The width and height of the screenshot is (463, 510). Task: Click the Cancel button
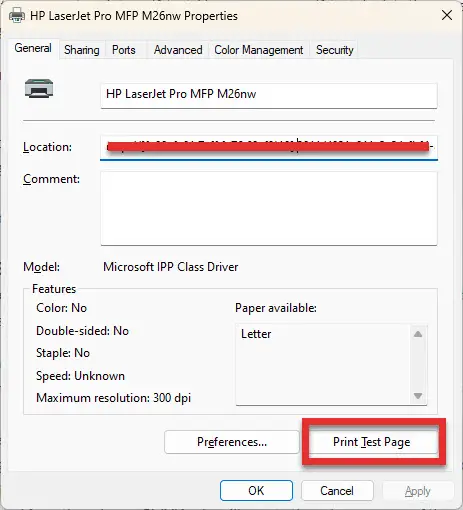click(x=337, y=491)
